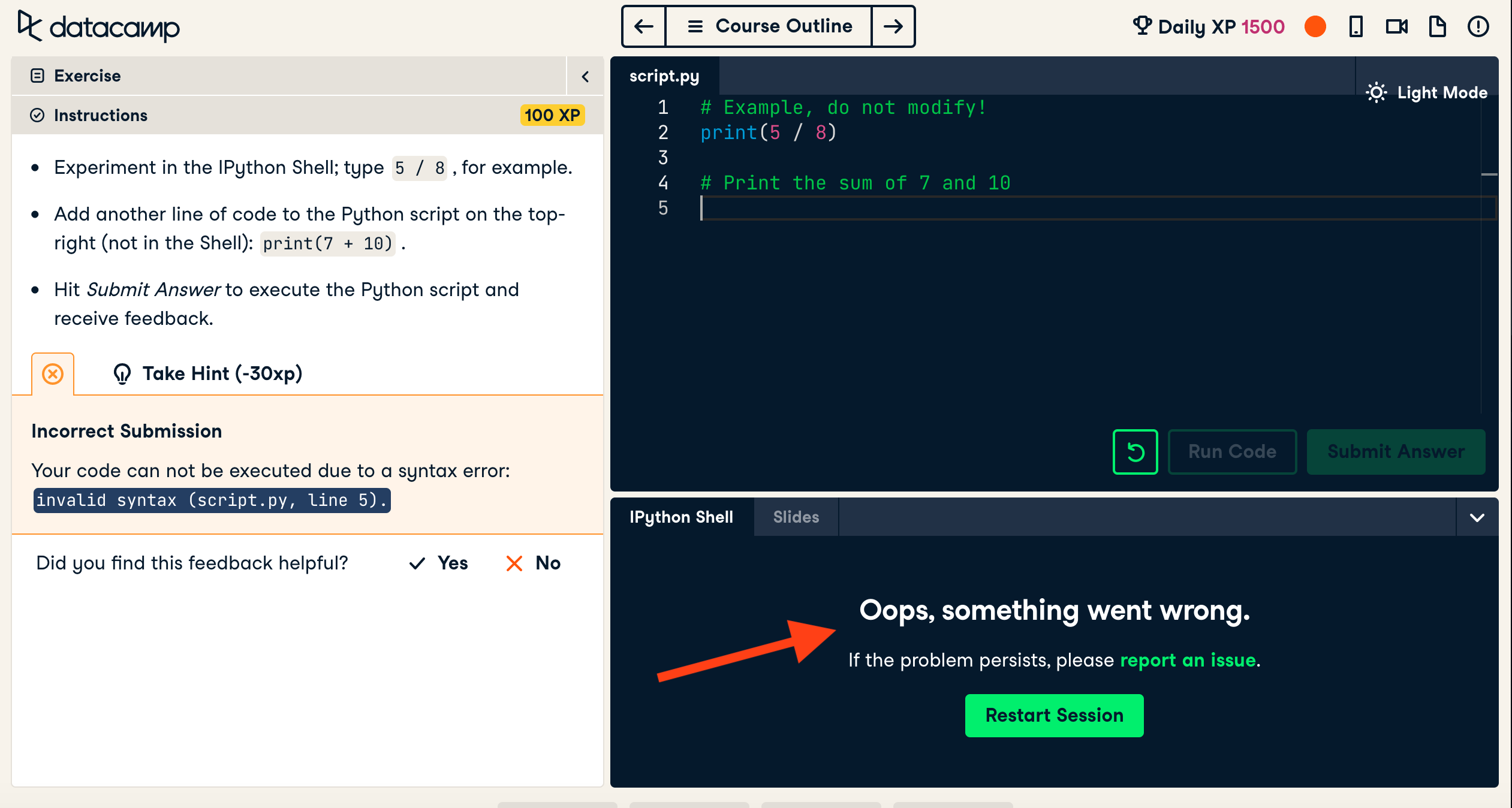
Task: Select the Slides tab
Action: click(795, 517)
